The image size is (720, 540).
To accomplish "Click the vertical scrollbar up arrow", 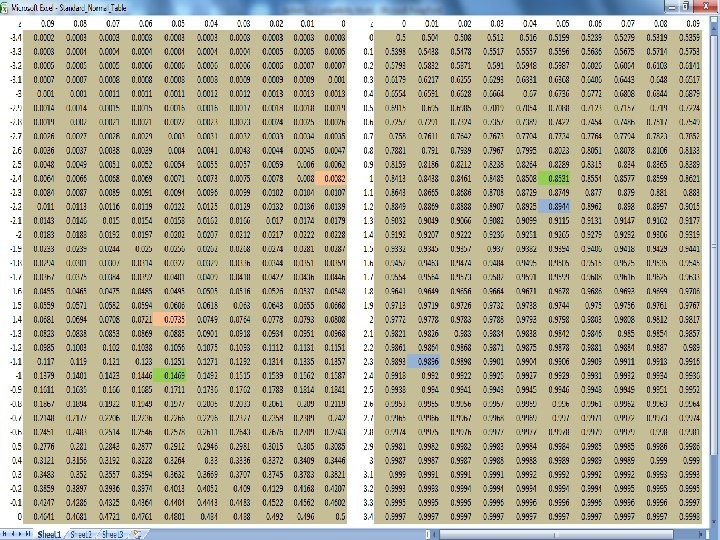I will click(715, 28).
